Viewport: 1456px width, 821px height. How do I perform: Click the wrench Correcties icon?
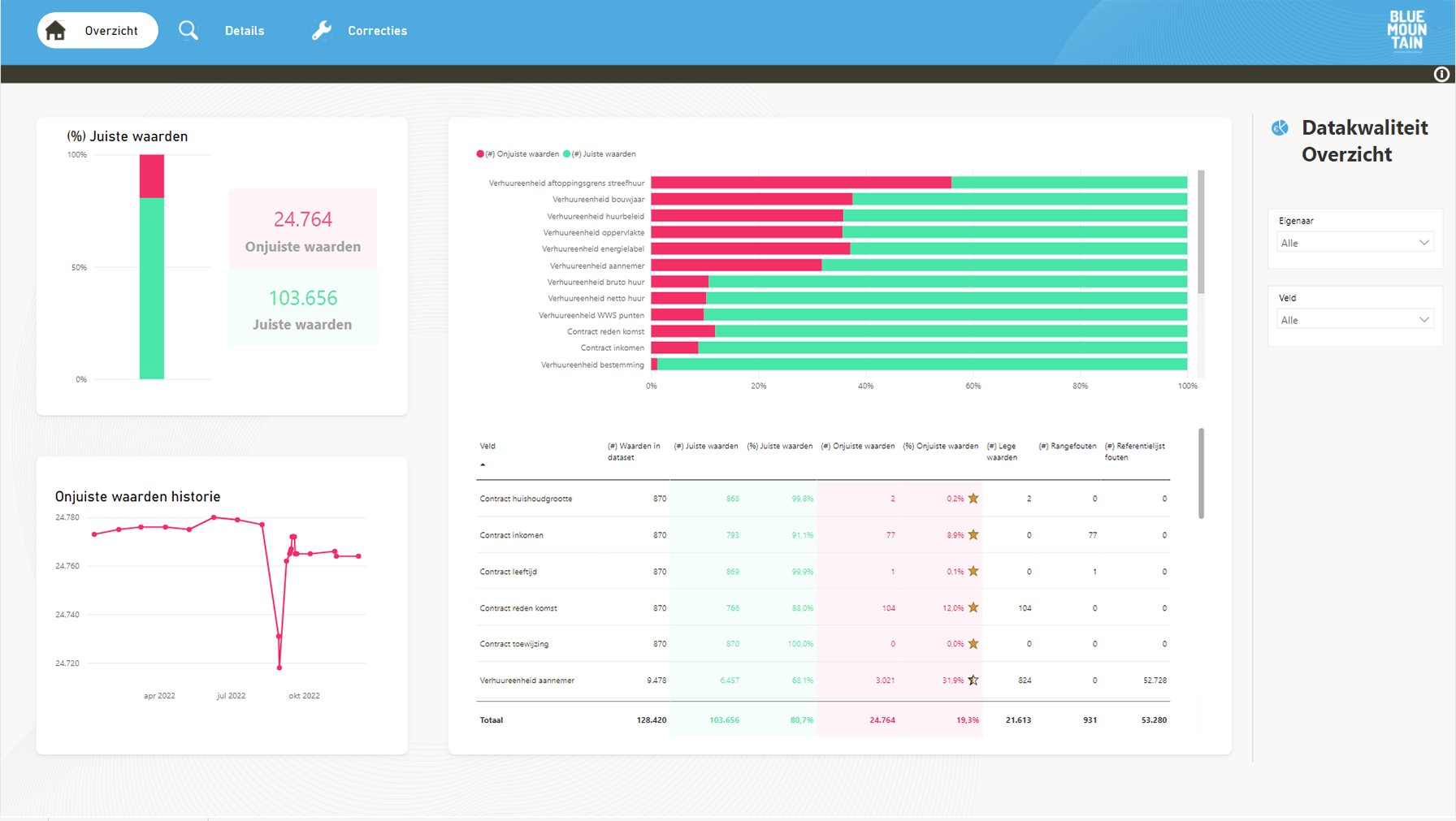(x=322, y=31)
